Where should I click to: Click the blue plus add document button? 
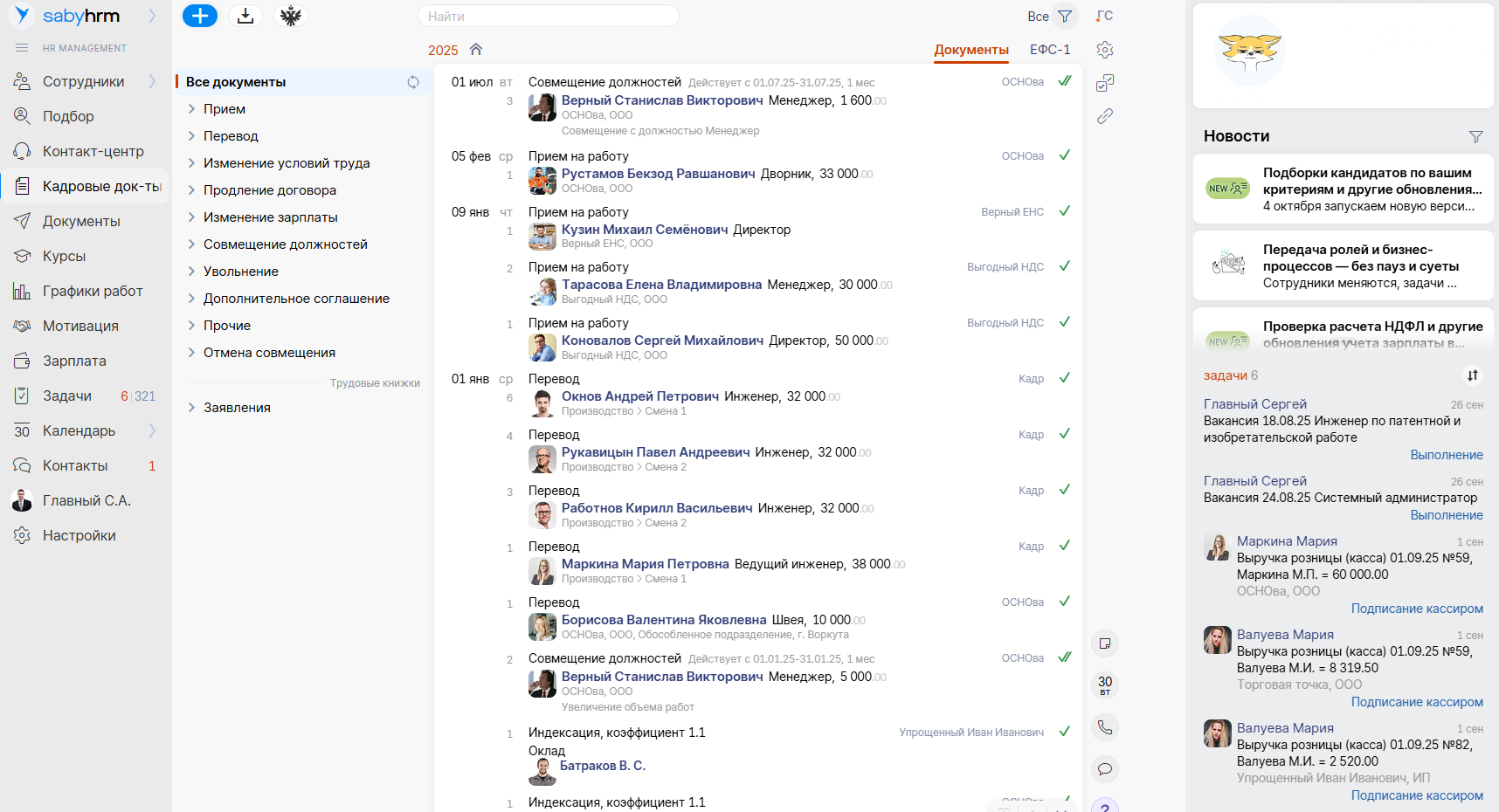pyautogui.click(x=199, y=16)
